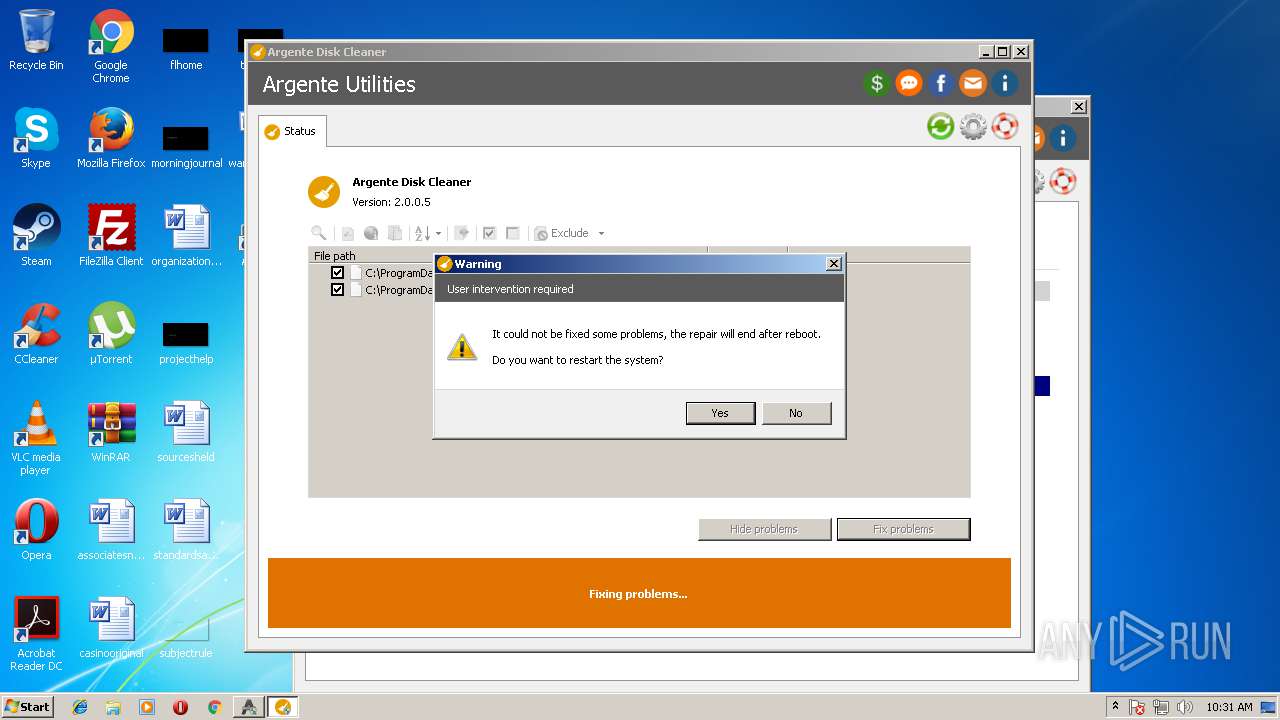
Task: Open the Mozilla Firefox desktop shortcut
Action: (111, 138)
